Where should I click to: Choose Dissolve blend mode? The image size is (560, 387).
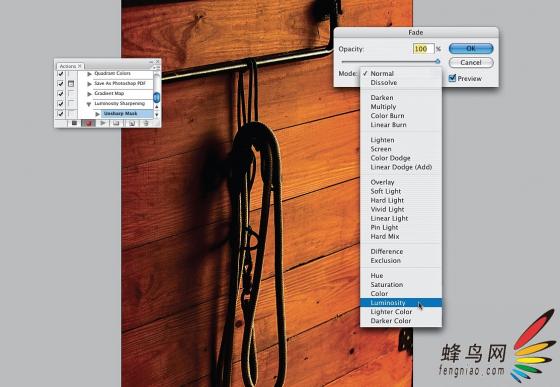(x=401, y=83)
